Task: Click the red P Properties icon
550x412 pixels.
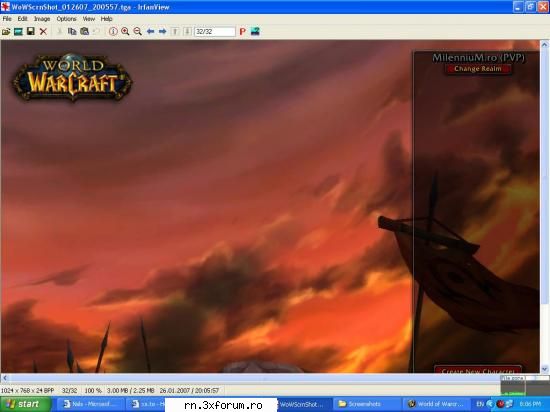Action: [x=242, y=32]
